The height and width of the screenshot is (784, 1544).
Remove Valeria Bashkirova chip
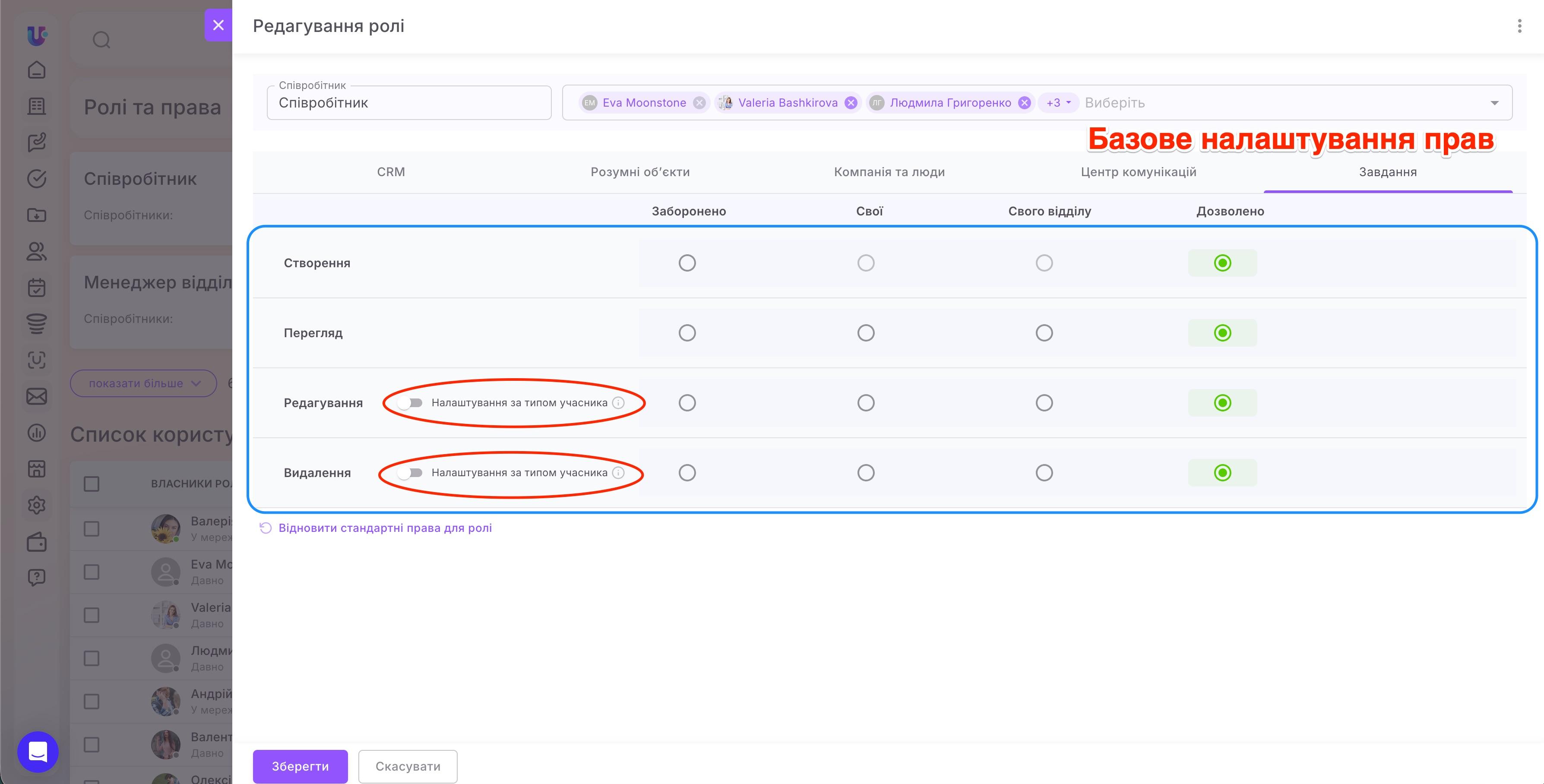click(x=851, y=102)
